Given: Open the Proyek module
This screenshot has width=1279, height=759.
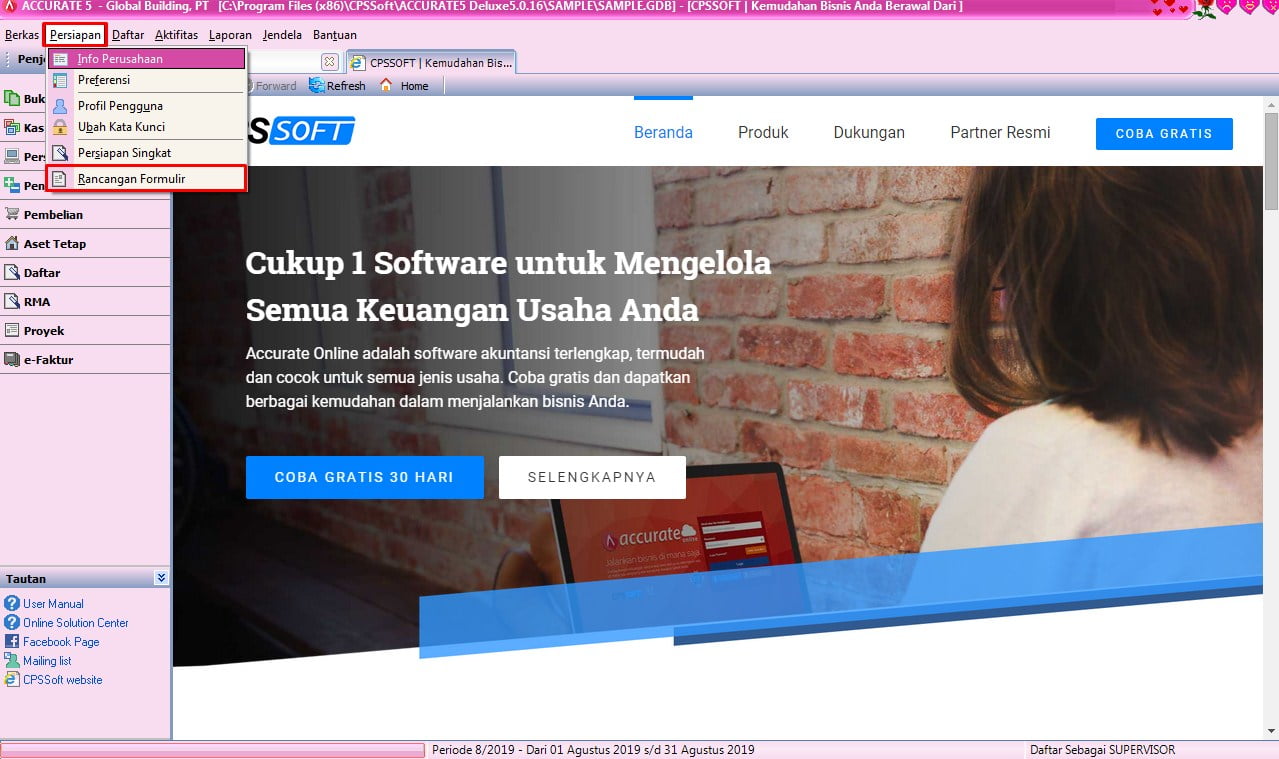Looking at the screenshot, I should [85, 330].
